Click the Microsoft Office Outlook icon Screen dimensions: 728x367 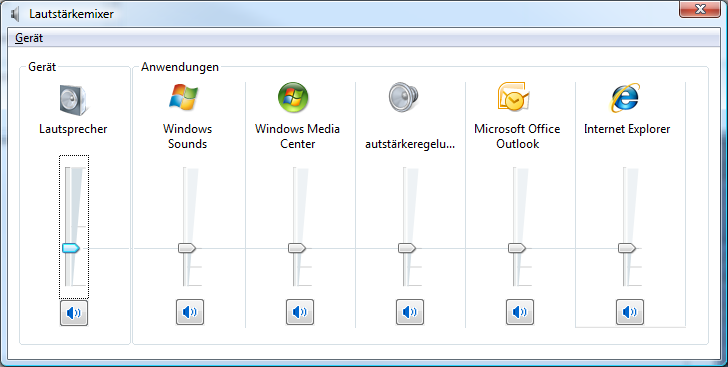pos(514,97)
